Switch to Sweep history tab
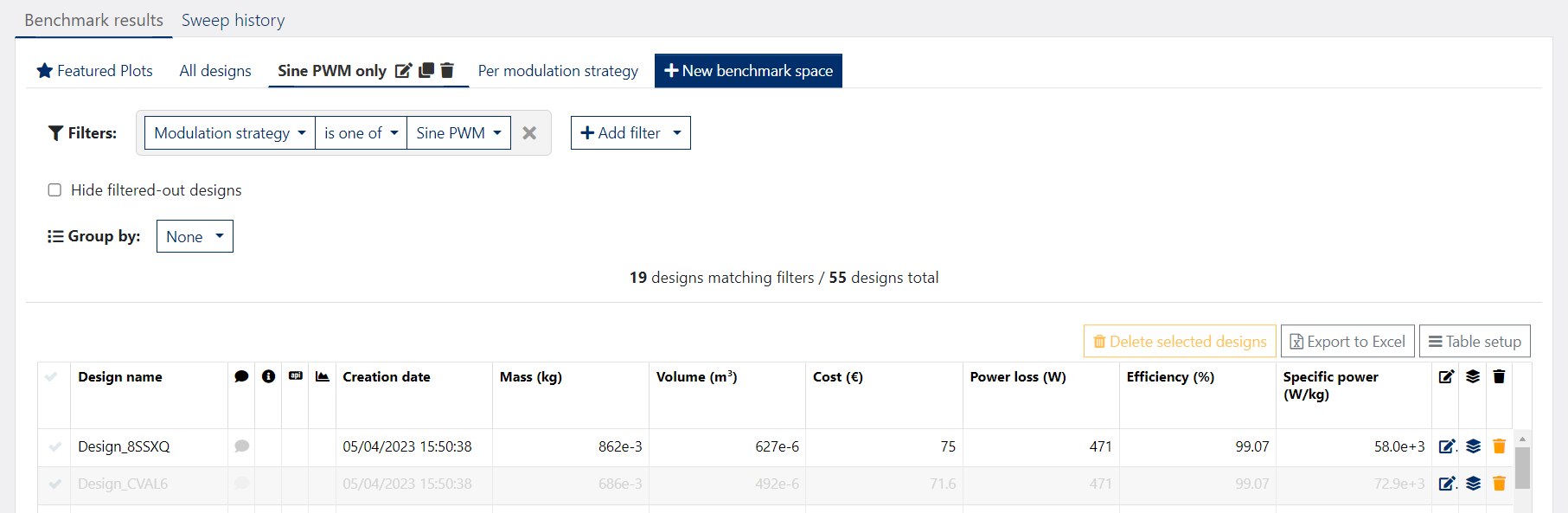1568x513 pixels. [x=233, y=20]
